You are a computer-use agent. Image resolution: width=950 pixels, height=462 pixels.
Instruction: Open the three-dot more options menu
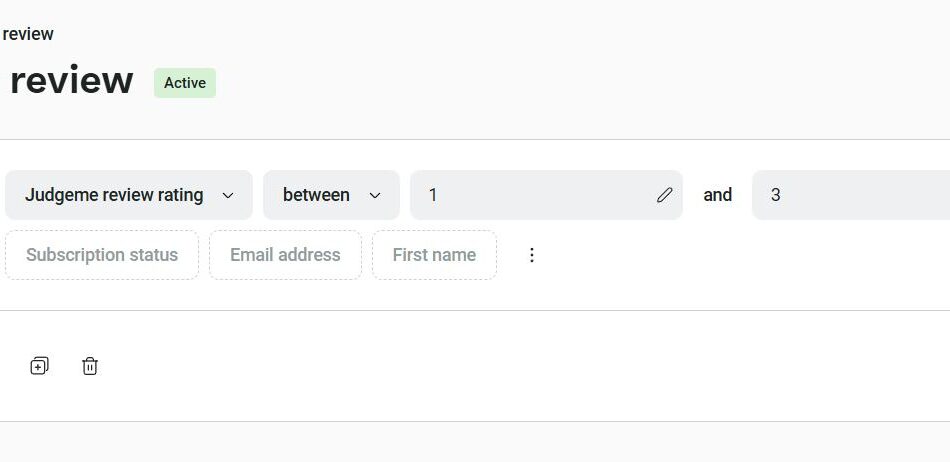click(x=532, y=255)
